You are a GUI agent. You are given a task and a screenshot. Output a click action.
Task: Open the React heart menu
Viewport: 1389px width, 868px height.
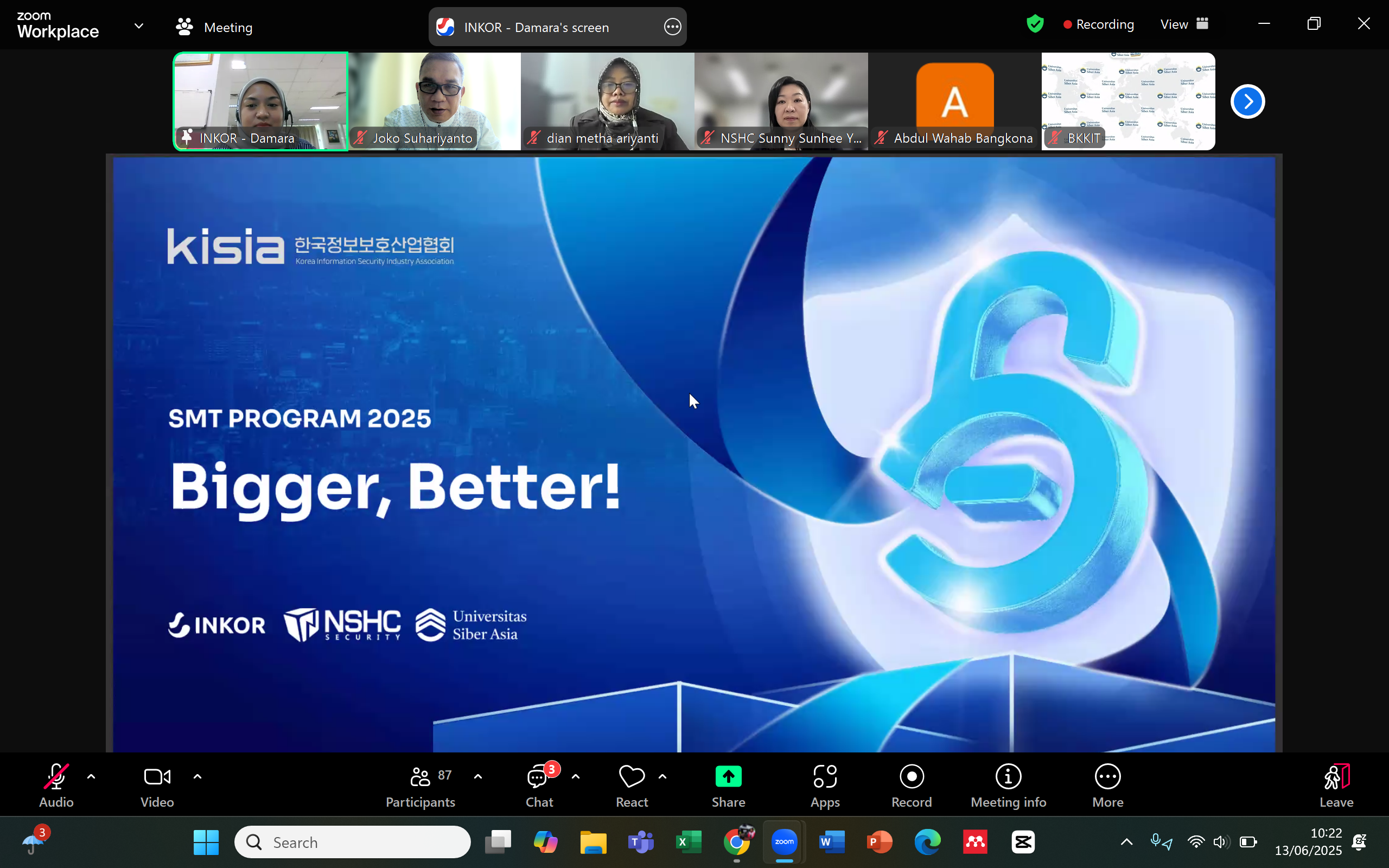pyautogui.click(x=632, y=786)
